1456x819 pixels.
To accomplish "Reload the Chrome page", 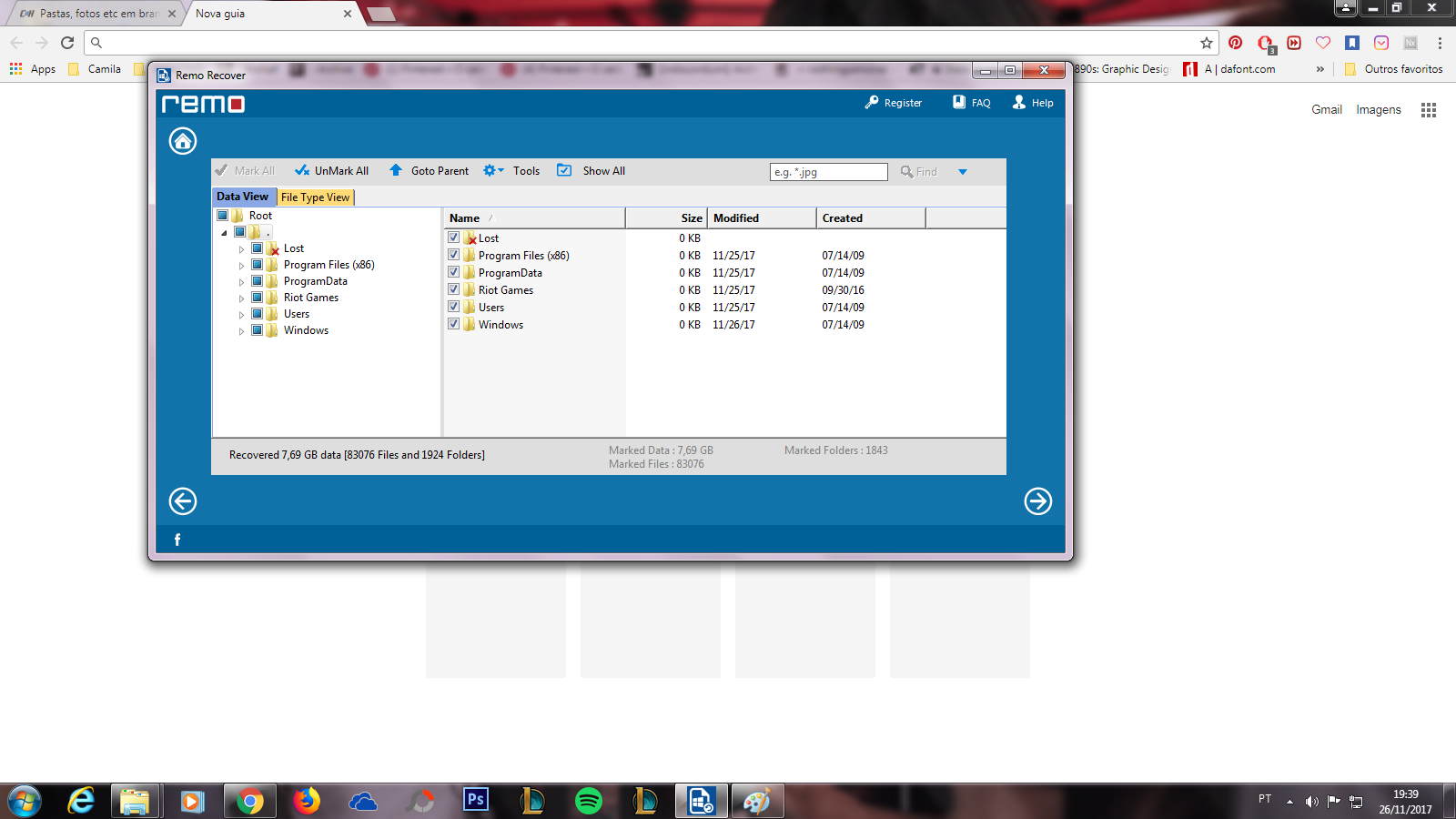I will pos(67,43).
